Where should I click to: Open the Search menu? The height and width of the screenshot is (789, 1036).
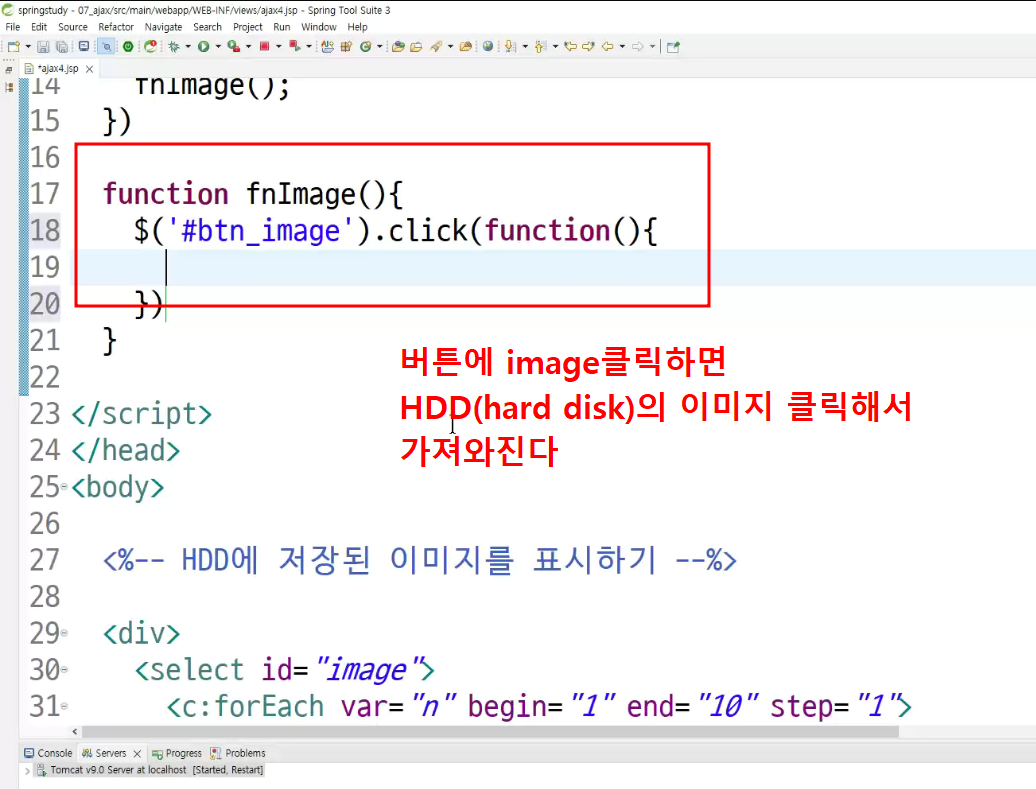point(207,27)
